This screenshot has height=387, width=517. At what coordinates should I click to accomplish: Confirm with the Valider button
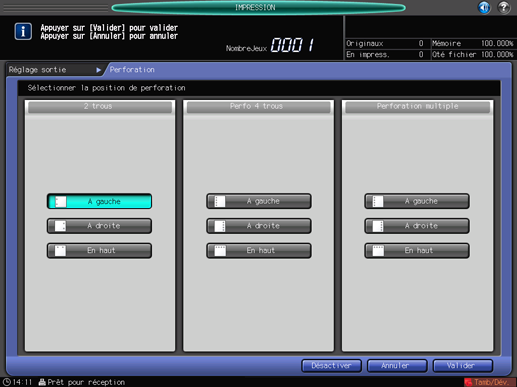click(x=463, y=366)
